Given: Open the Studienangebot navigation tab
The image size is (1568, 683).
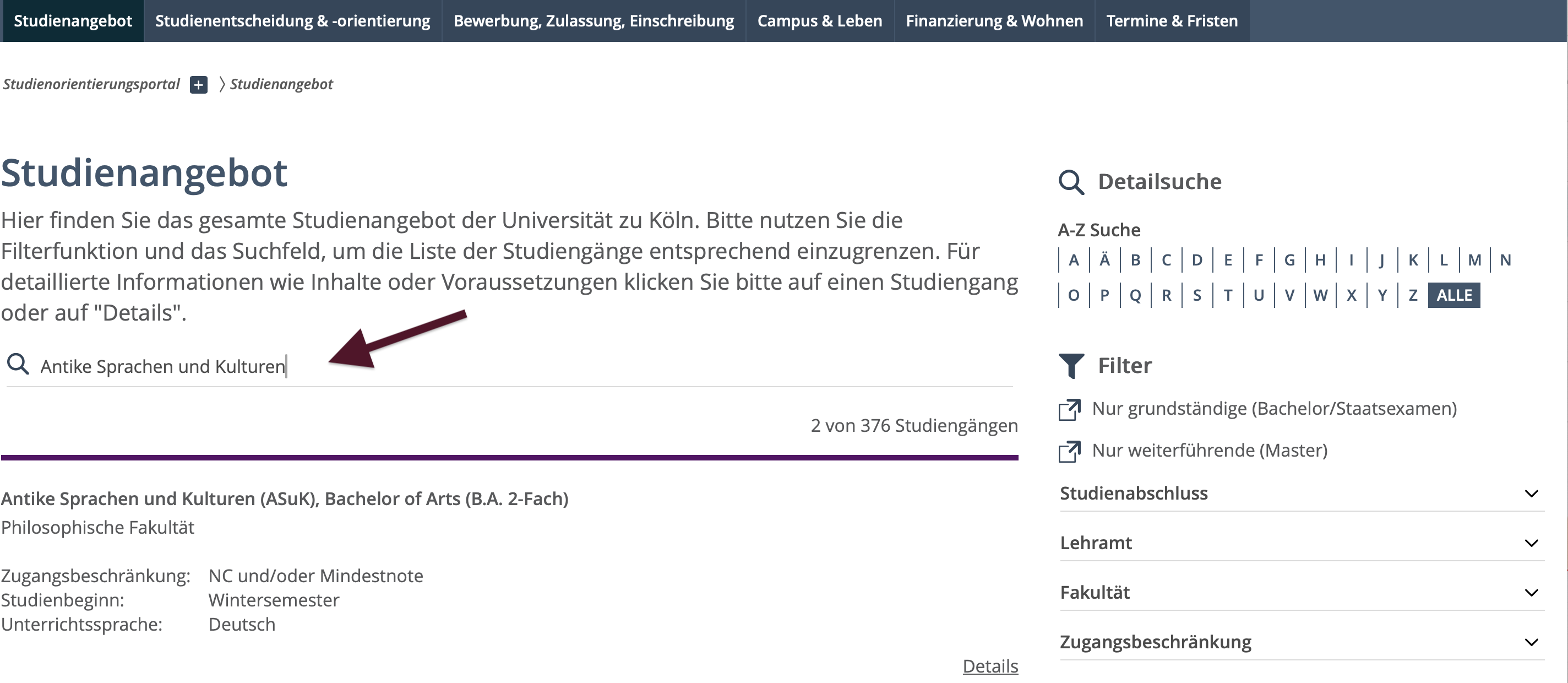Looking at the screenshot, I should click(x=73, y=21).
